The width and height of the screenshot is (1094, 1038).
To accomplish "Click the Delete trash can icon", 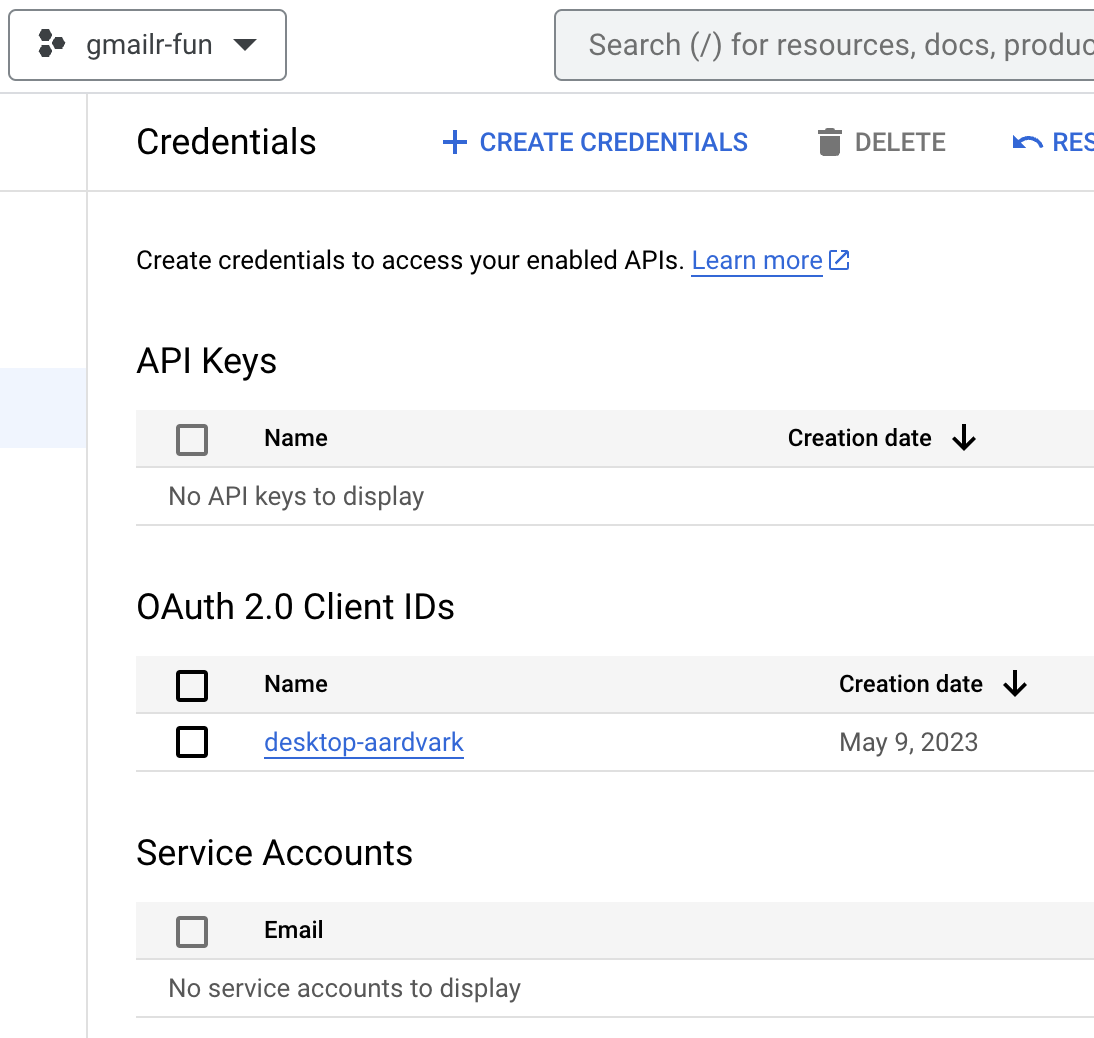I will click(830, 142).
